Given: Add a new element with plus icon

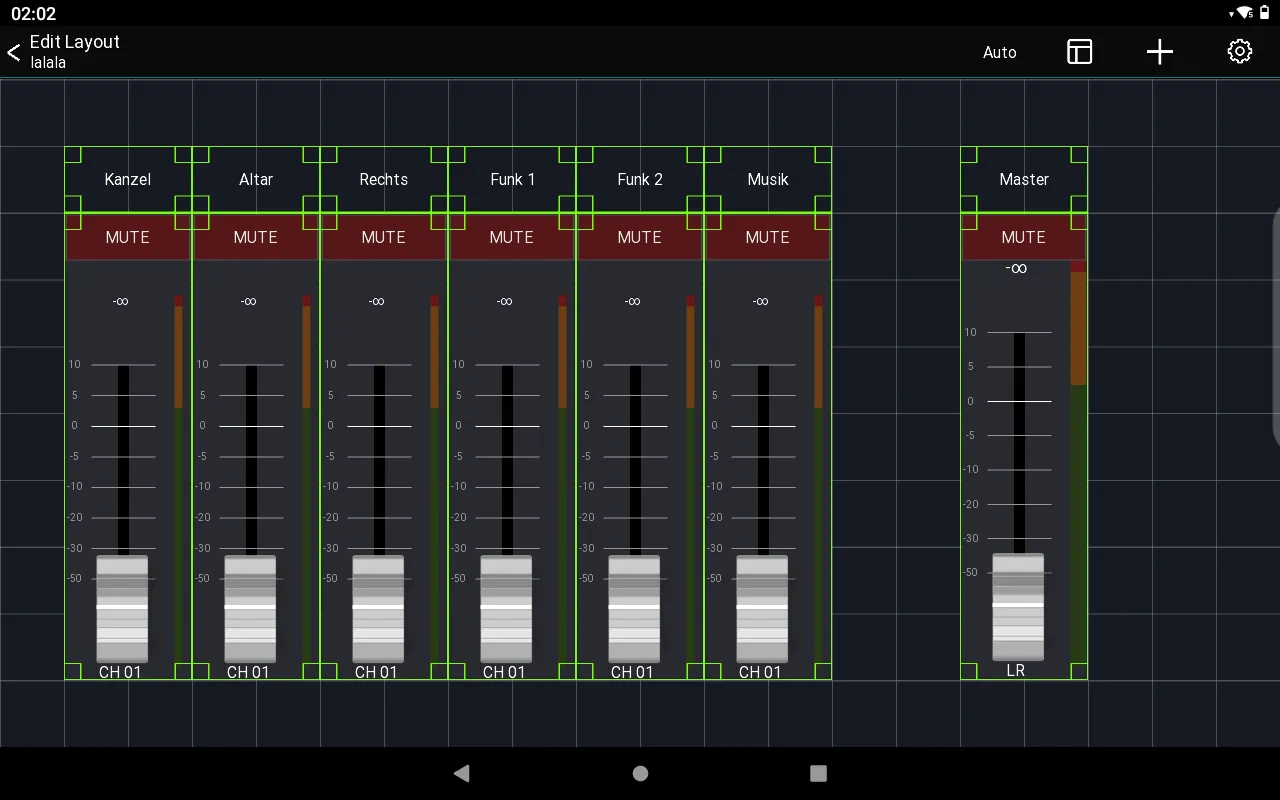Looking at the screenshot, I should 1159,52.
